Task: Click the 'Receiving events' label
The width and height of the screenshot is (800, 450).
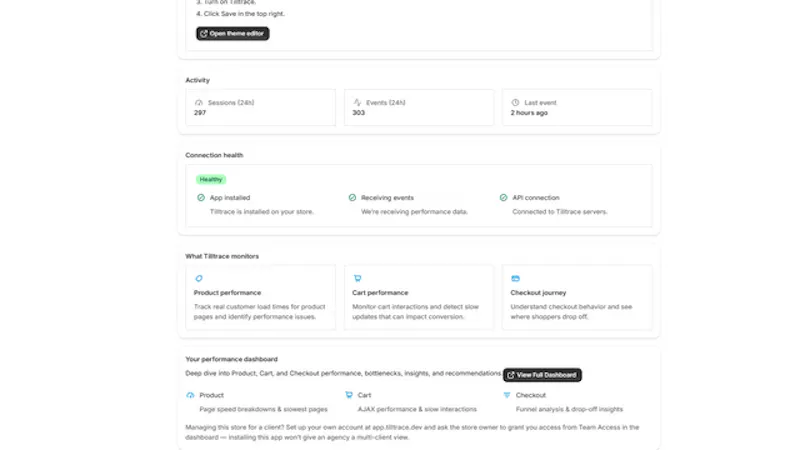Action: (x=387, y=197)
